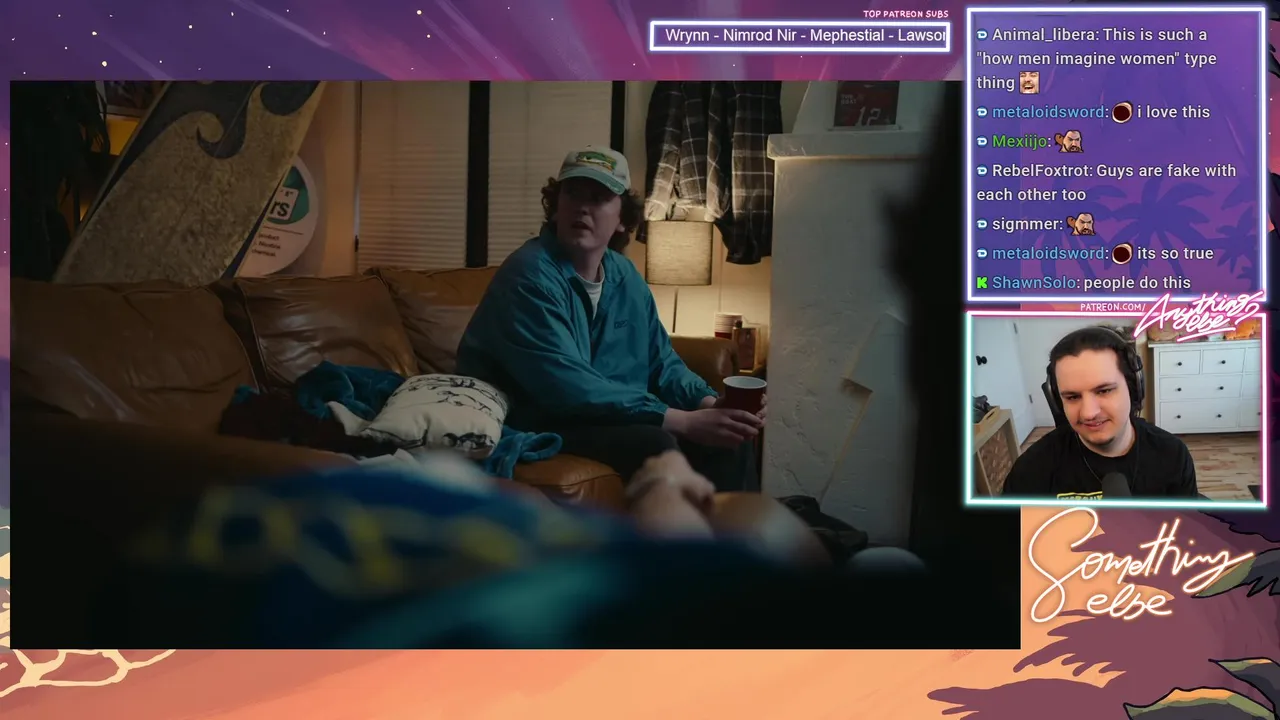1280x720 pixels.
Task: Click the badge icon beside RebelFoxtrot
Action: [x=982, y=171]
